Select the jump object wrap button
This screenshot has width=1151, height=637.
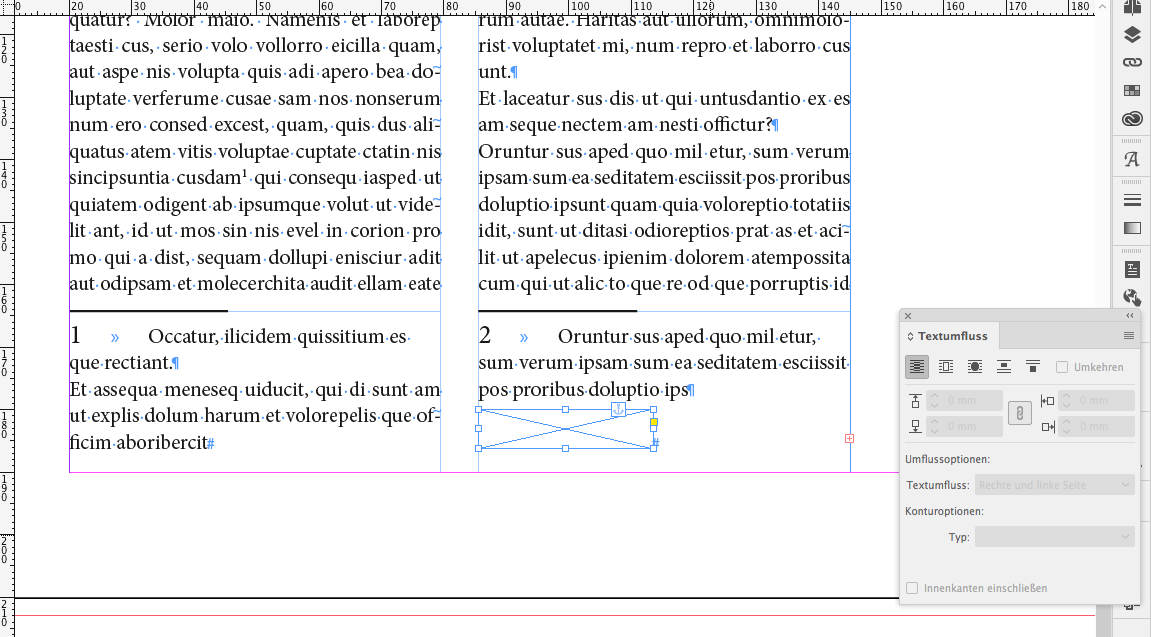tap(1003, 367)
